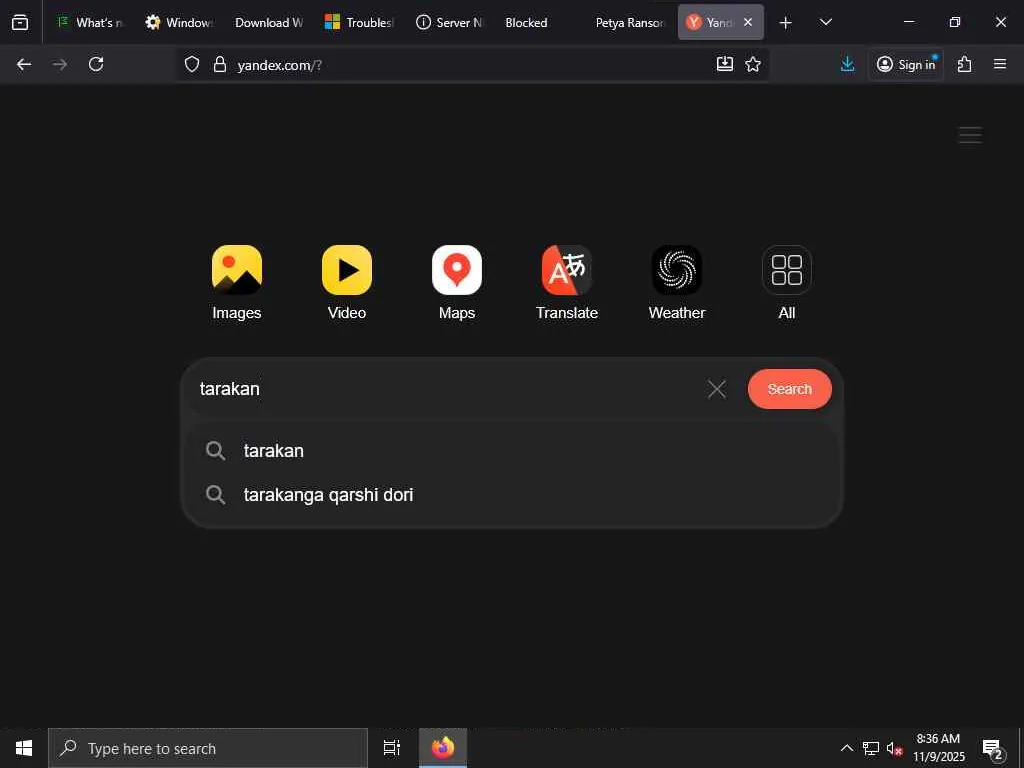Open a new browser tab
Image resolution: width=1024 pixels, height=768 pixels.
[x=786, y=23]
